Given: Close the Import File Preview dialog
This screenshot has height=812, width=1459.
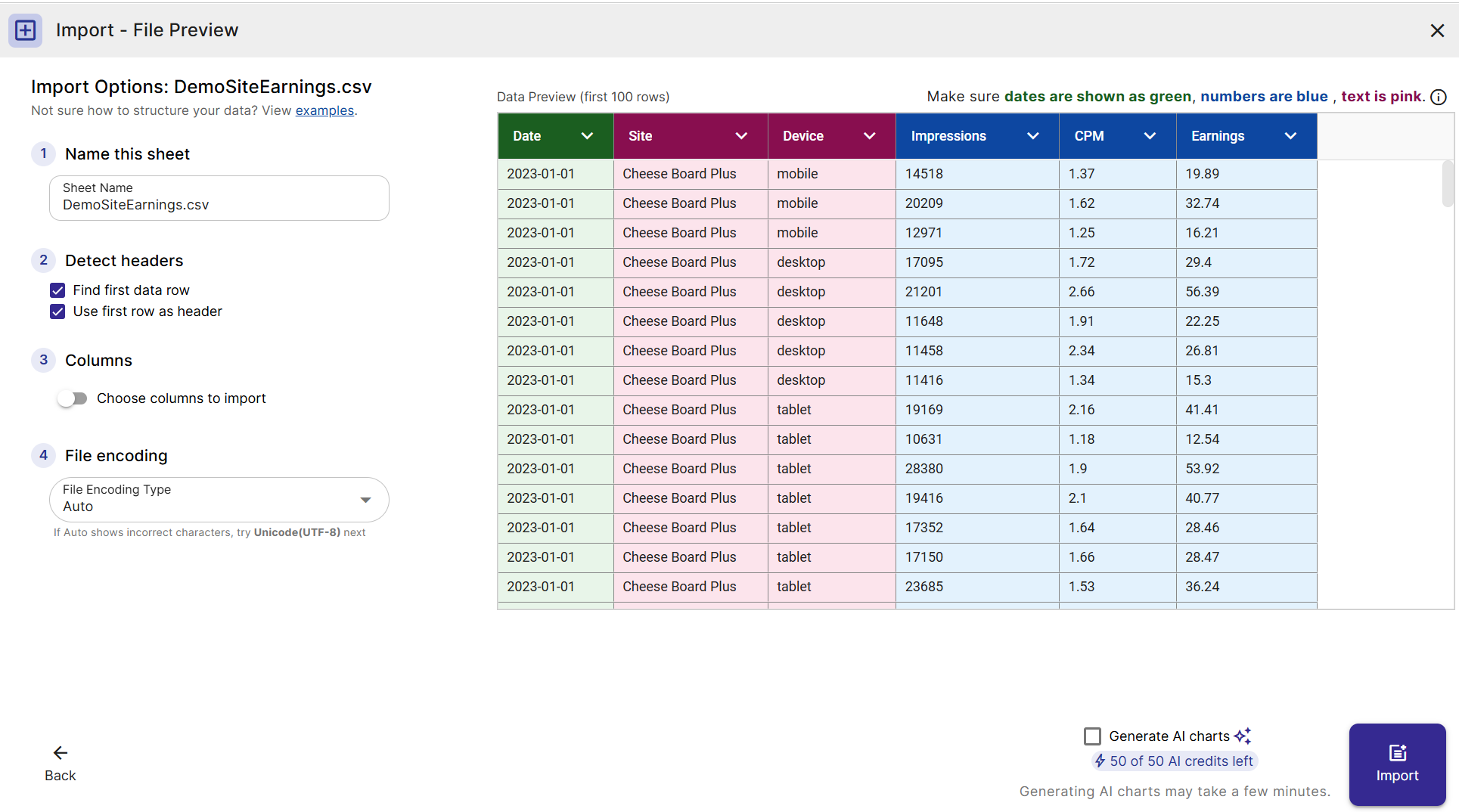Looking at the screenshot, I should [x=1437, y=30].
